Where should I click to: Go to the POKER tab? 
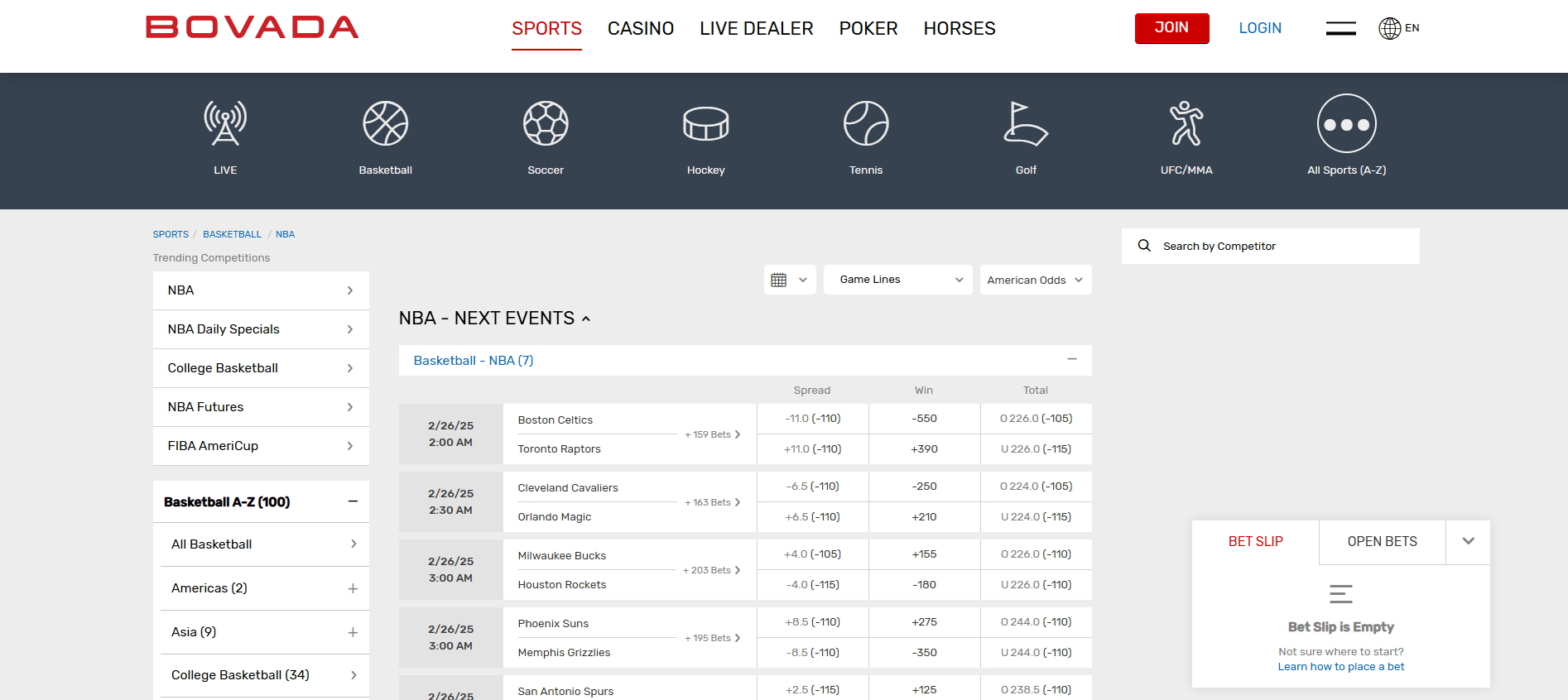(868, 29)
